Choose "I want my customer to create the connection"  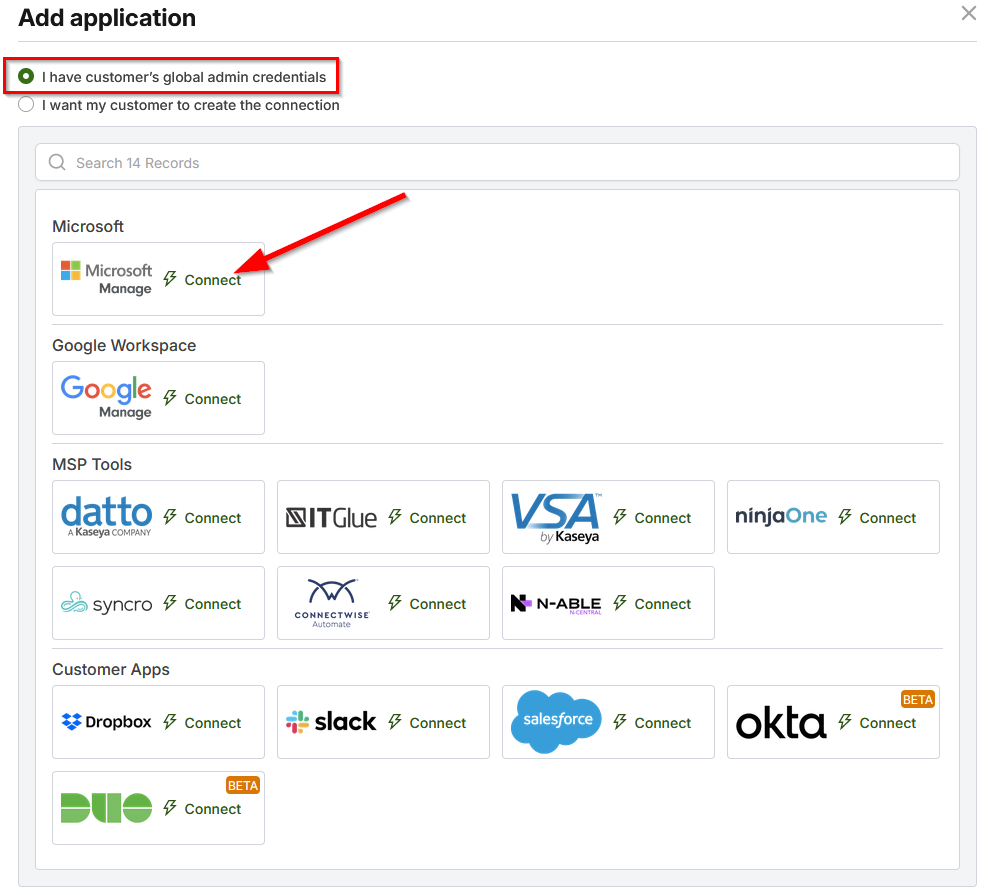click(x=27, y=105)
